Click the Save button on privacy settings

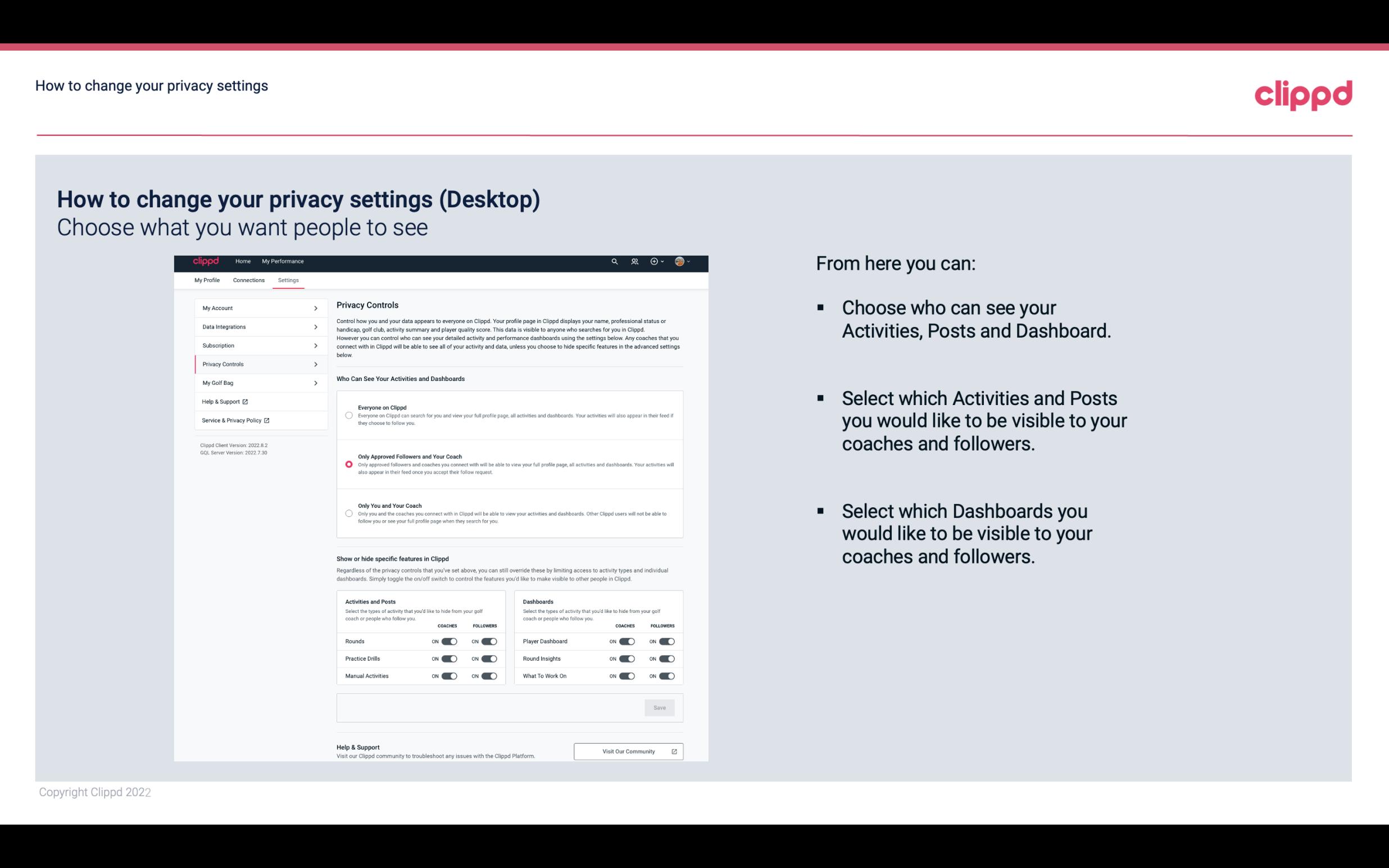click(x=660, y=707)
